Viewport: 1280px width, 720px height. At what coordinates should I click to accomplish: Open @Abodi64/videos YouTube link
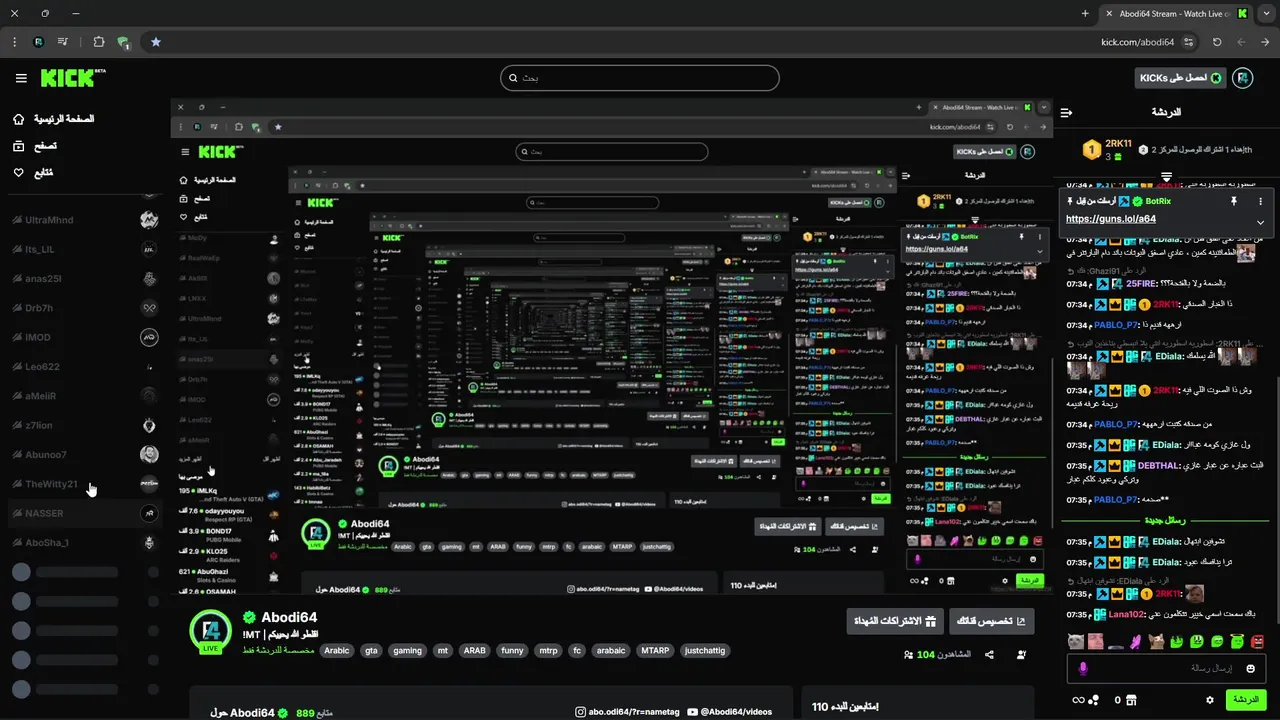[729, 712]
